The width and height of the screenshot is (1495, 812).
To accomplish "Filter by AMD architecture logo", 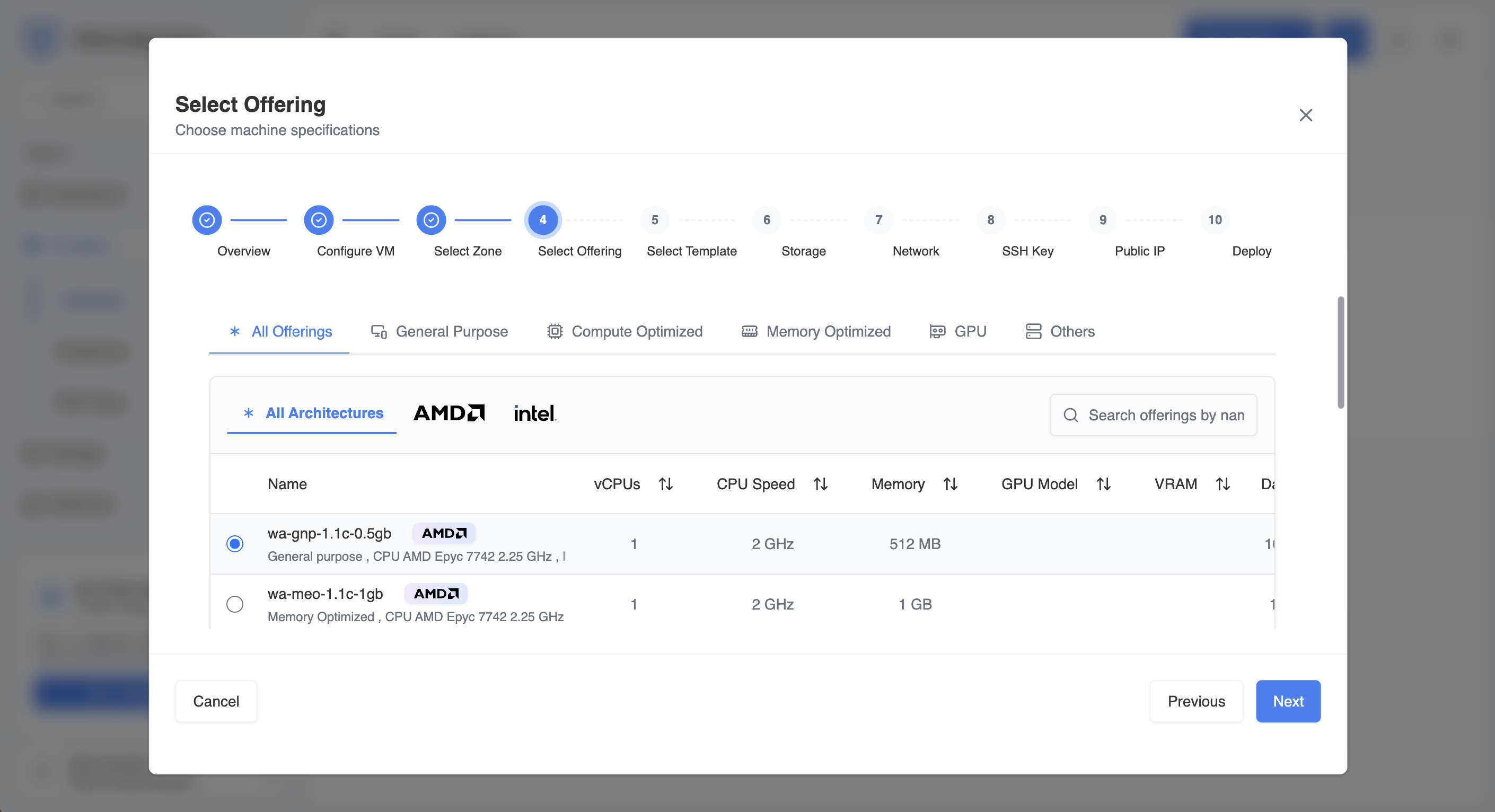I will coord(448,413).
